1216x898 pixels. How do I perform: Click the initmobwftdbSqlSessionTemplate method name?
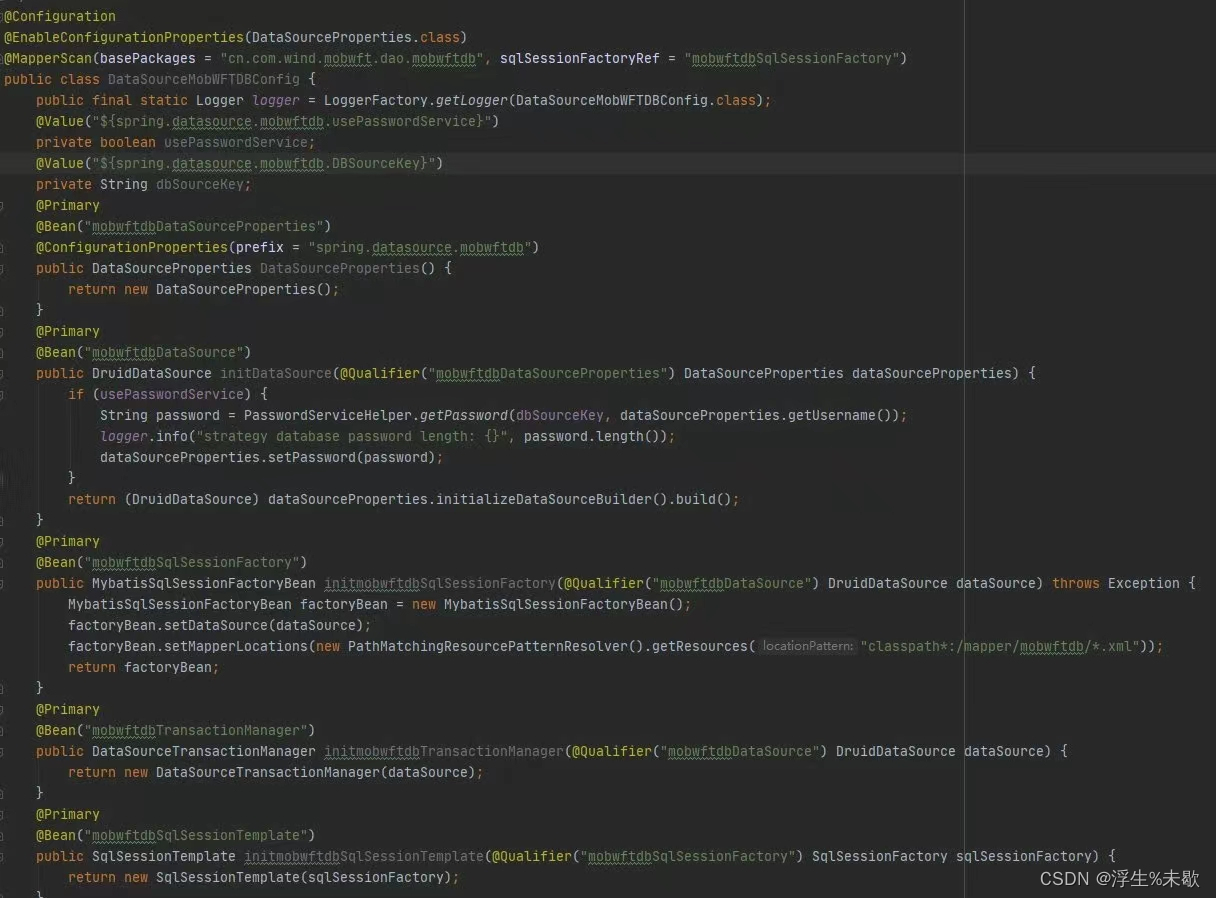coord(364,856)
